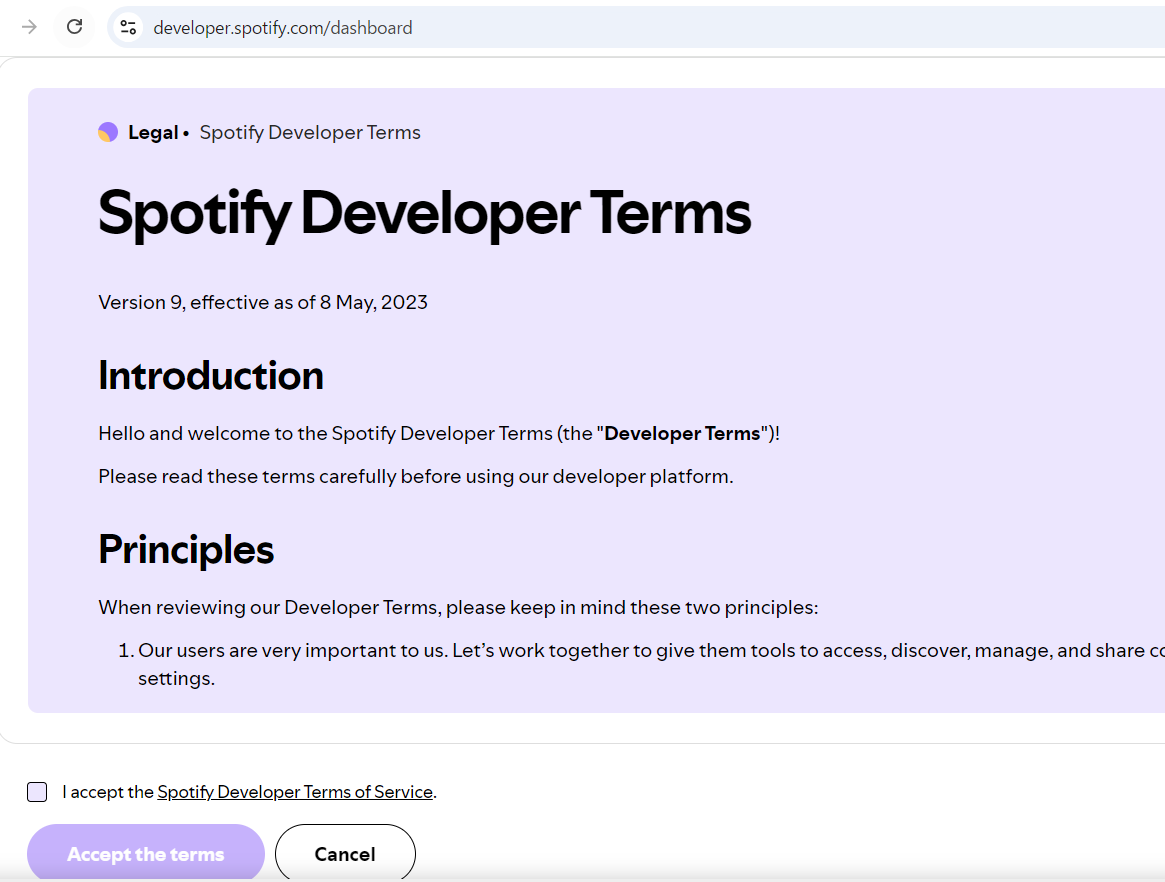Open the Spotify Developer Terms of Service link
Viewport: 1165px width, 882px height.
click(x=295, y=792)
